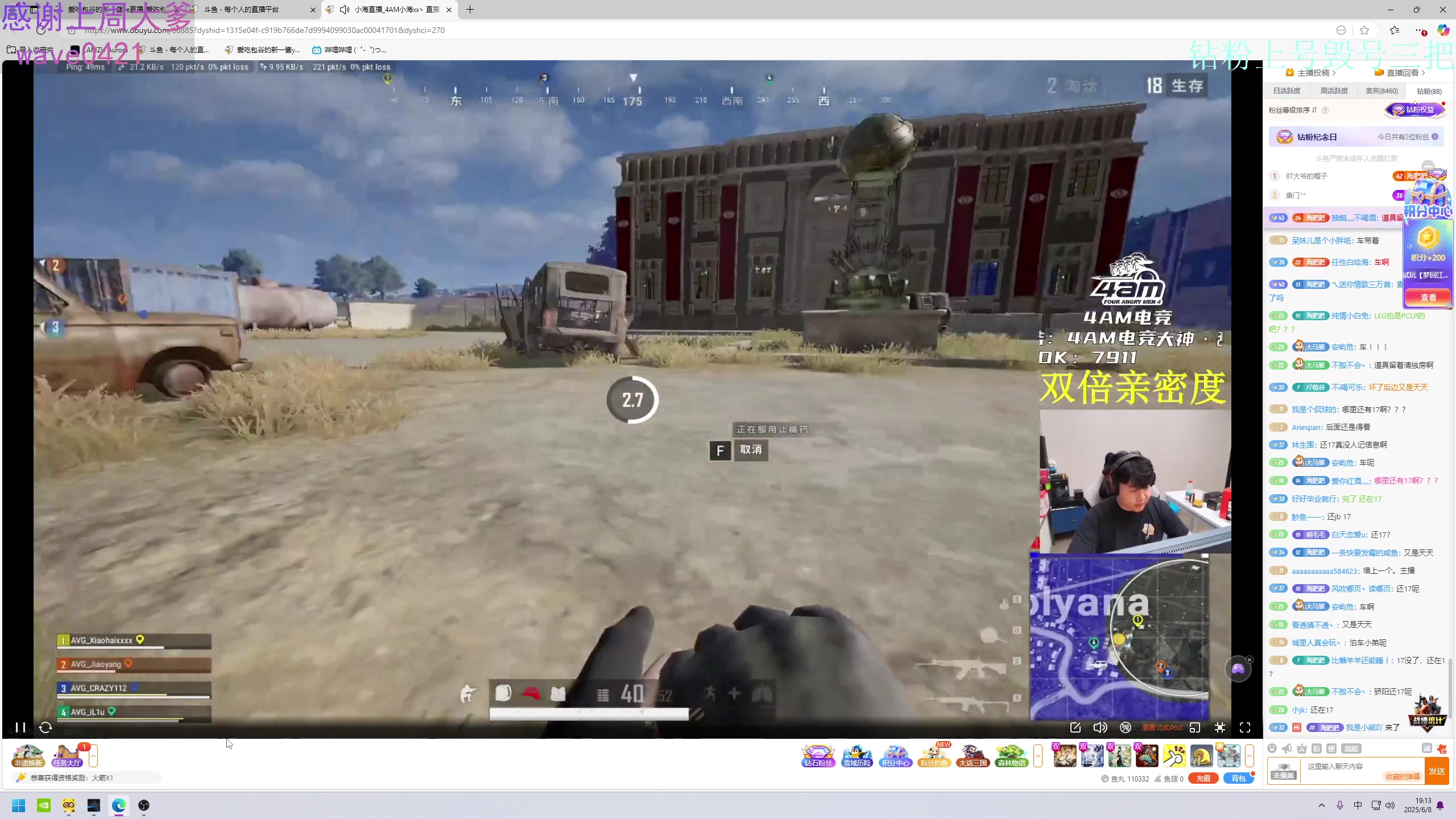Toggle web page fullscreen mode

click(x=1220, y=727)
